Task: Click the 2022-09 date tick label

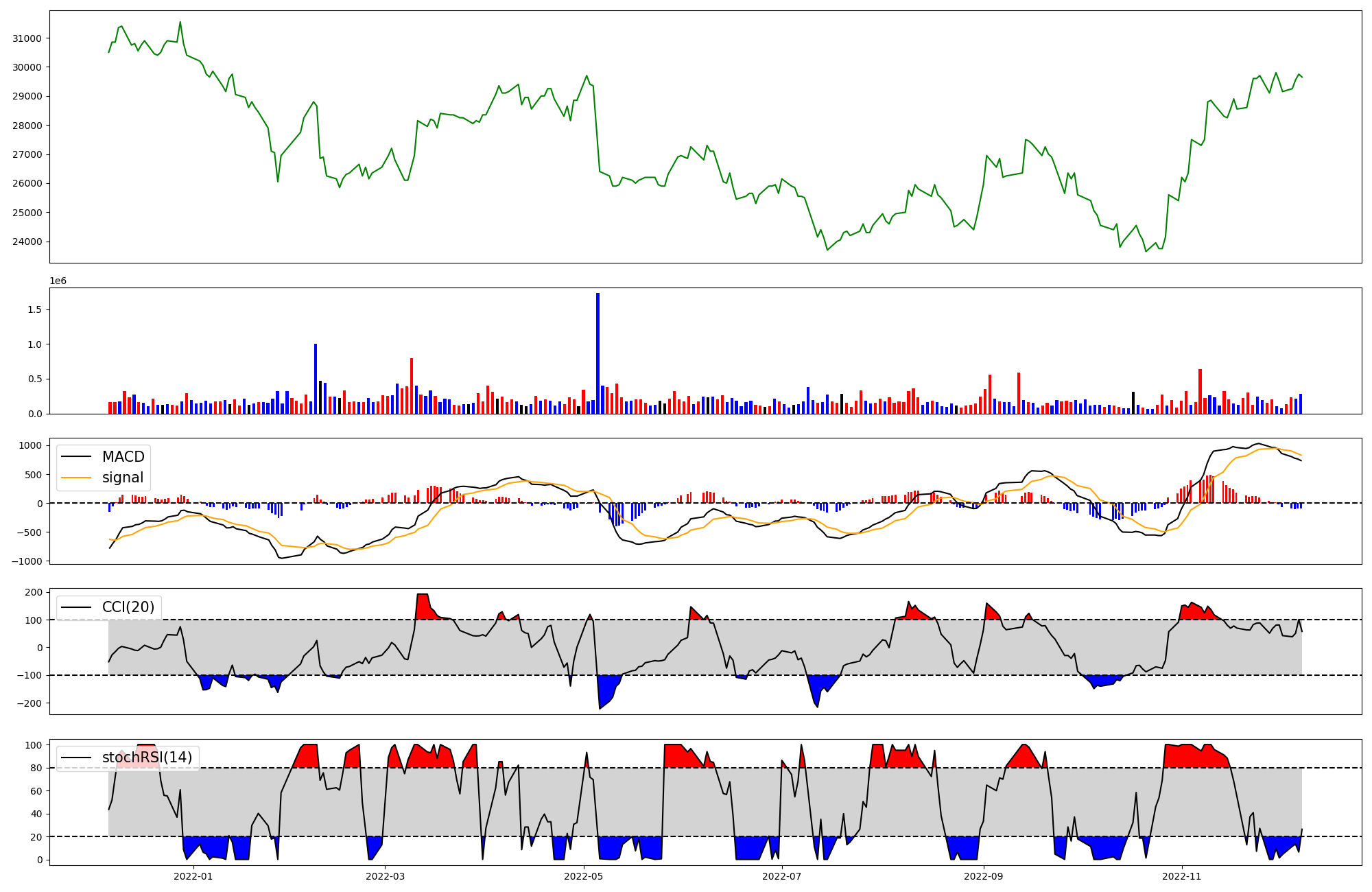Action: (984, 876)
